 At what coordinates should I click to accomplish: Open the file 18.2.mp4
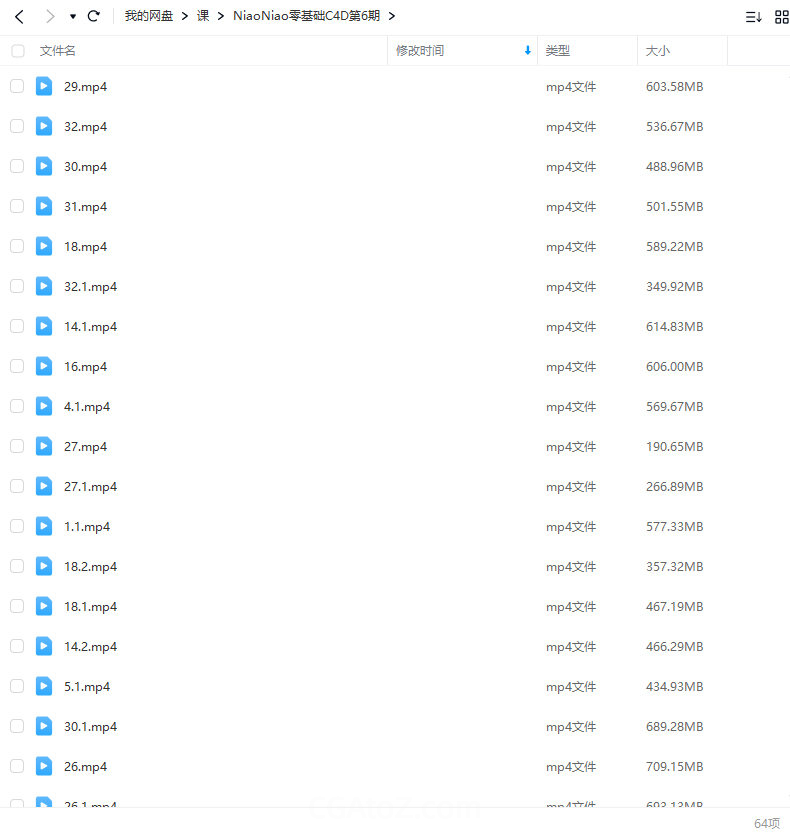[90, 566]
